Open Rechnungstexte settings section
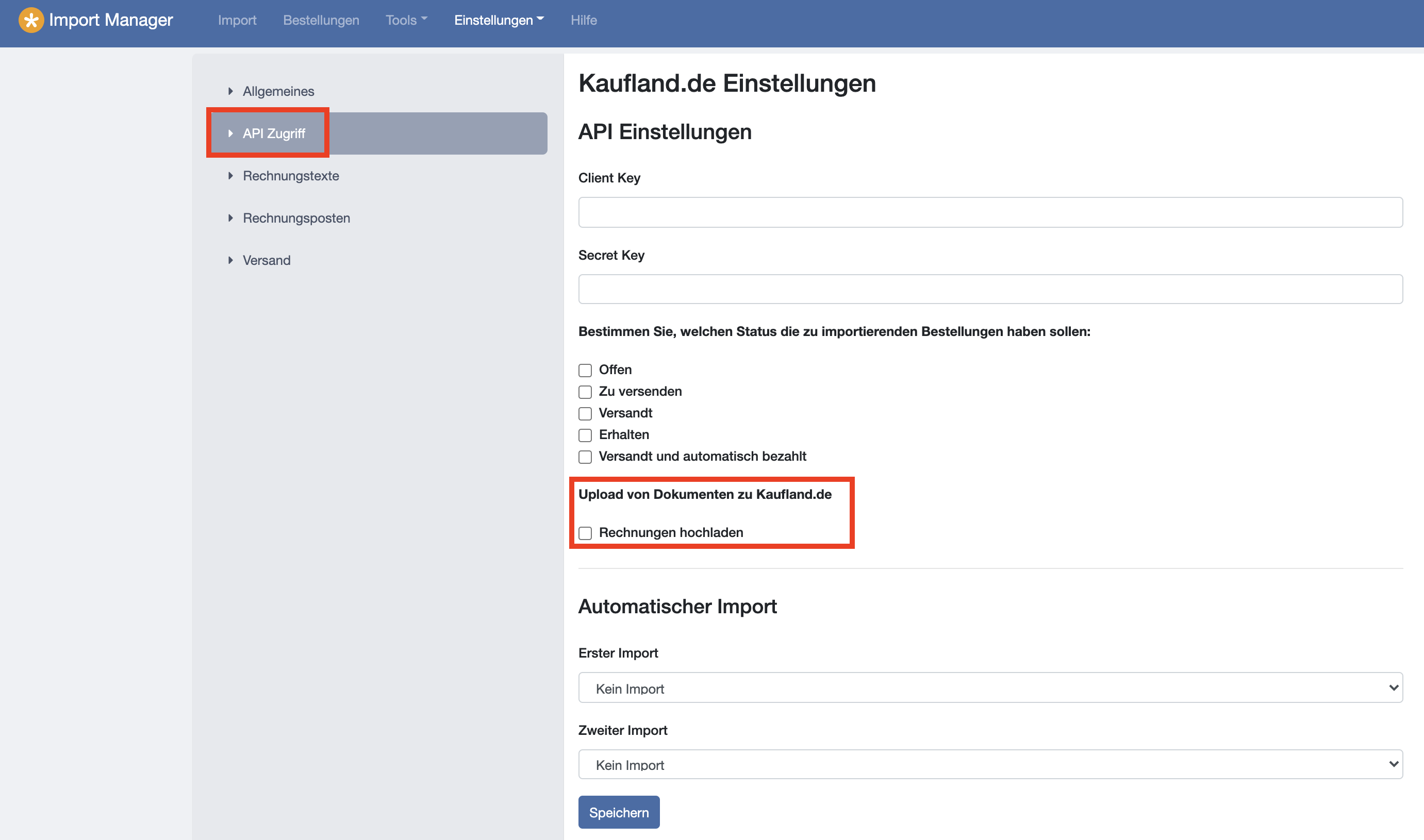1424x840 pixels. (291, 176)
